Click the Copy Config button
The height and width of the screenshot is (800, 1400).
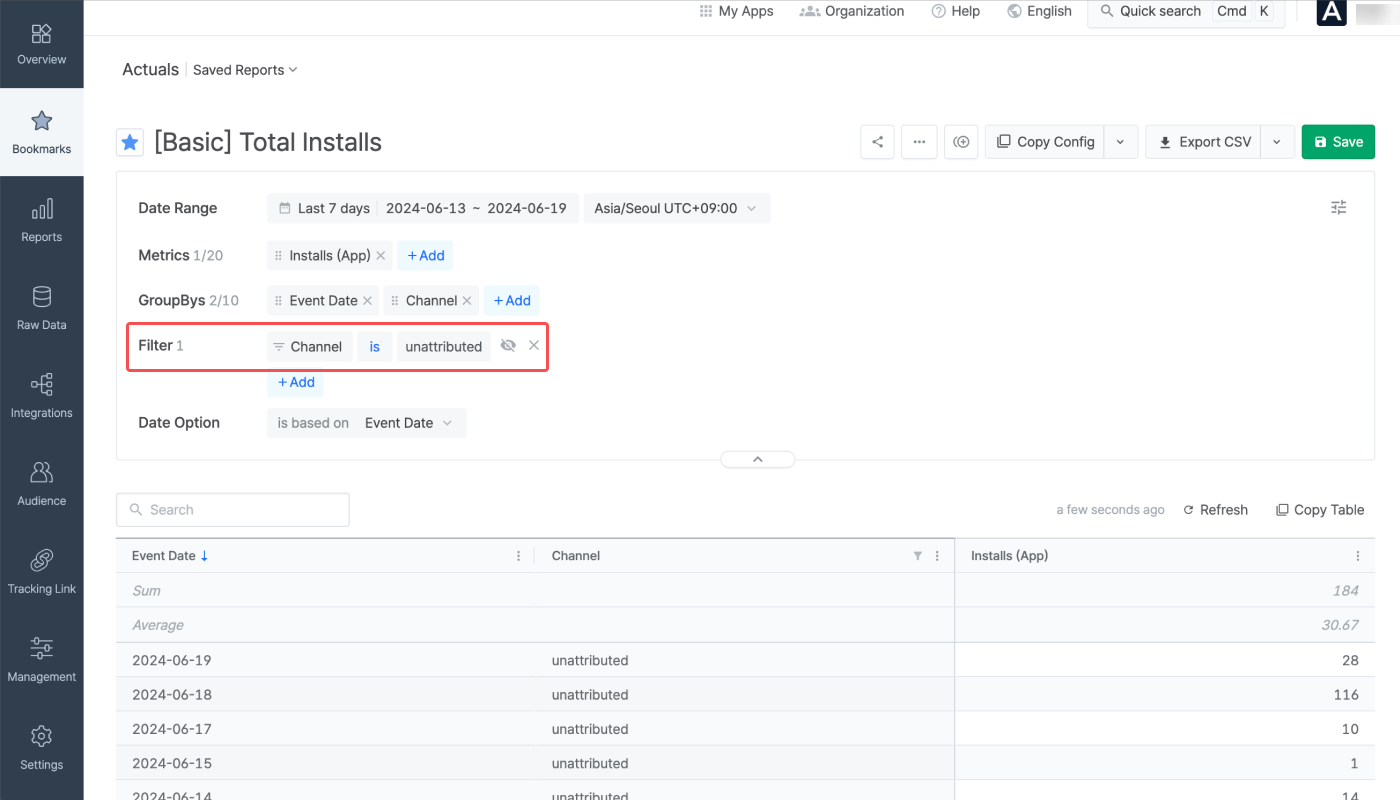(x=1045, y=142)
